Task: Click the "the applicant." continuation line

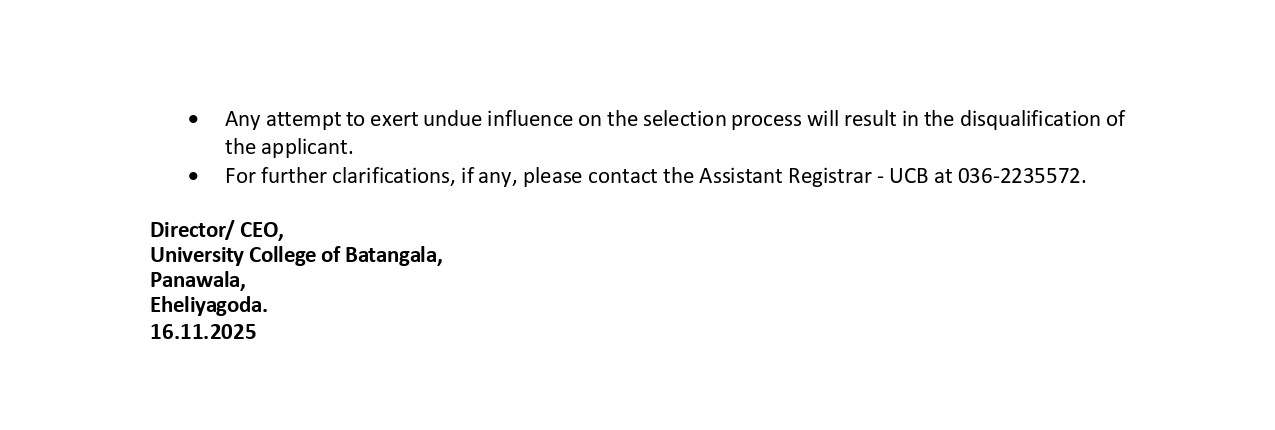Action: (289, 147)
